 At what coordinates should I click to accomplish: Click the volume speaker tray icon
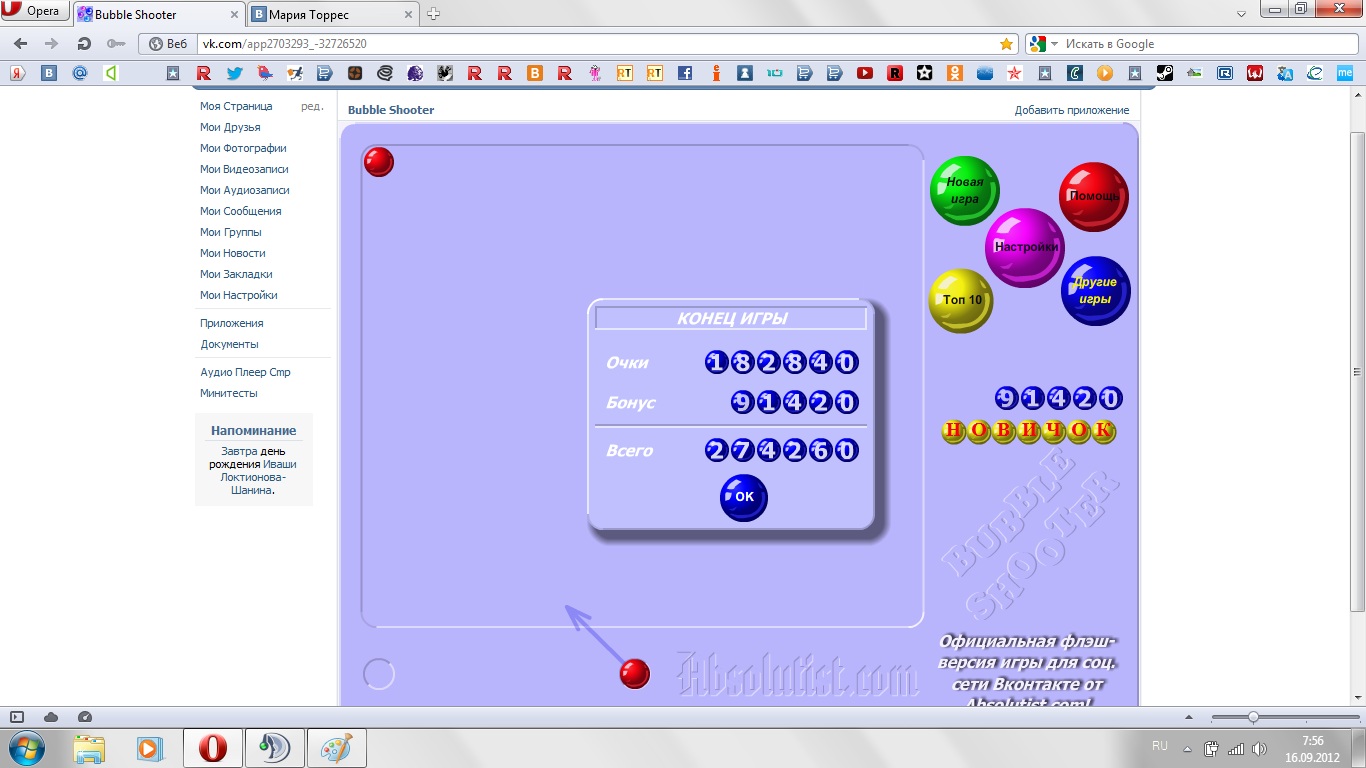[1261, 748]
